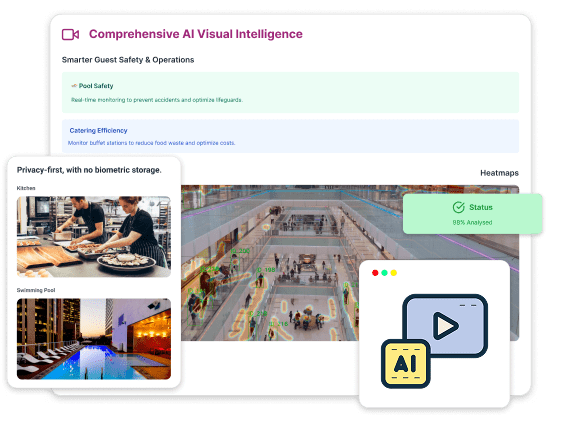The height and width of the screenshot is (424, 576).
Task: Select the Heatmaps label
Action: click(499, 173)
